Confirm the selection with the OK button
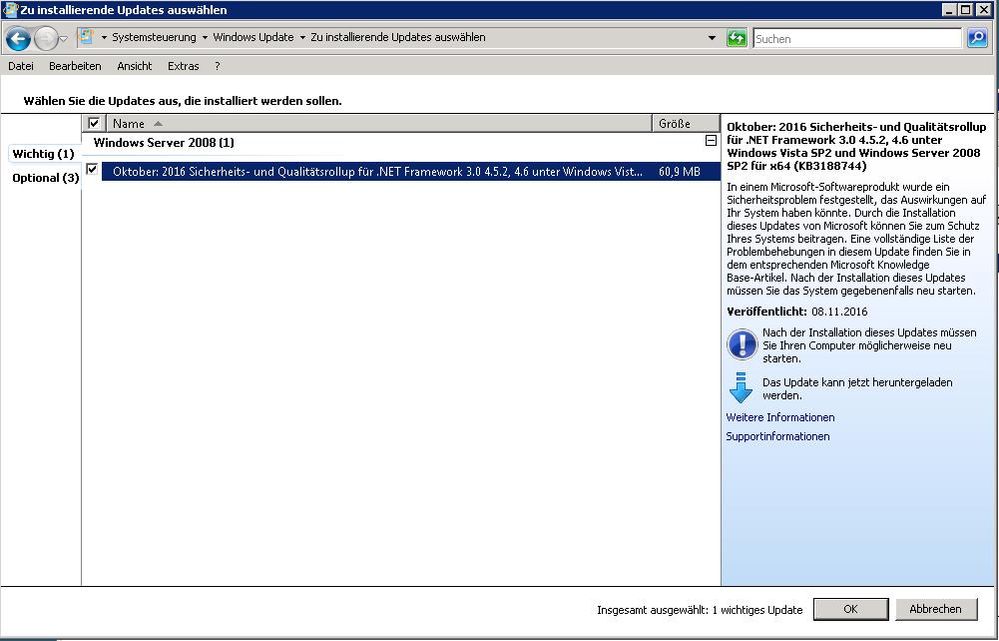 point(851,609)
